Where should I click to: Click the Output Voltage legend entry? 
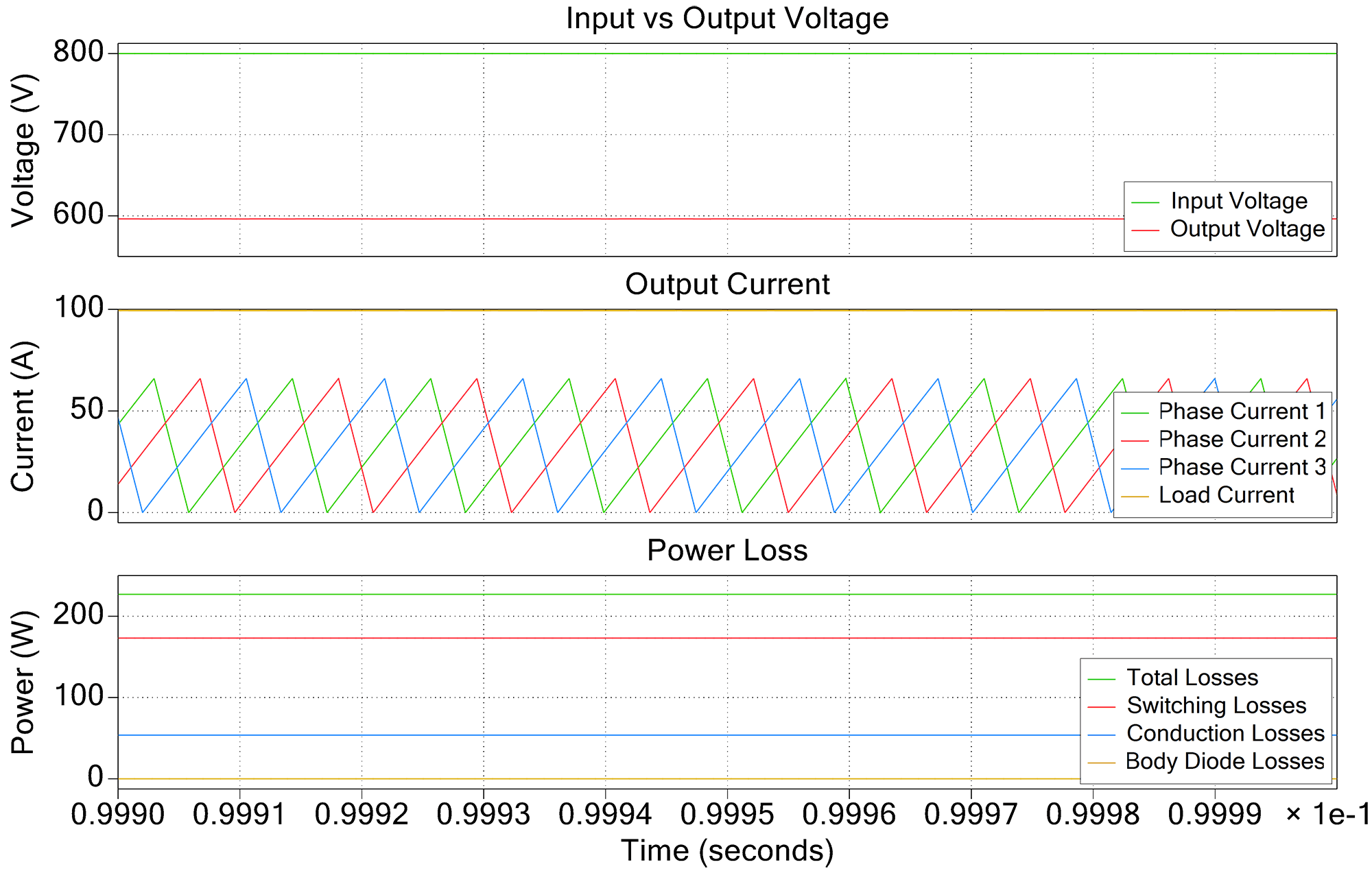point(1246,229)
